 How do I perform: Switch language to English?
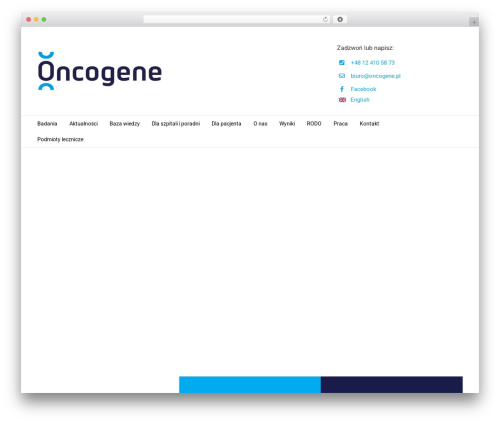tap(360, 100)
